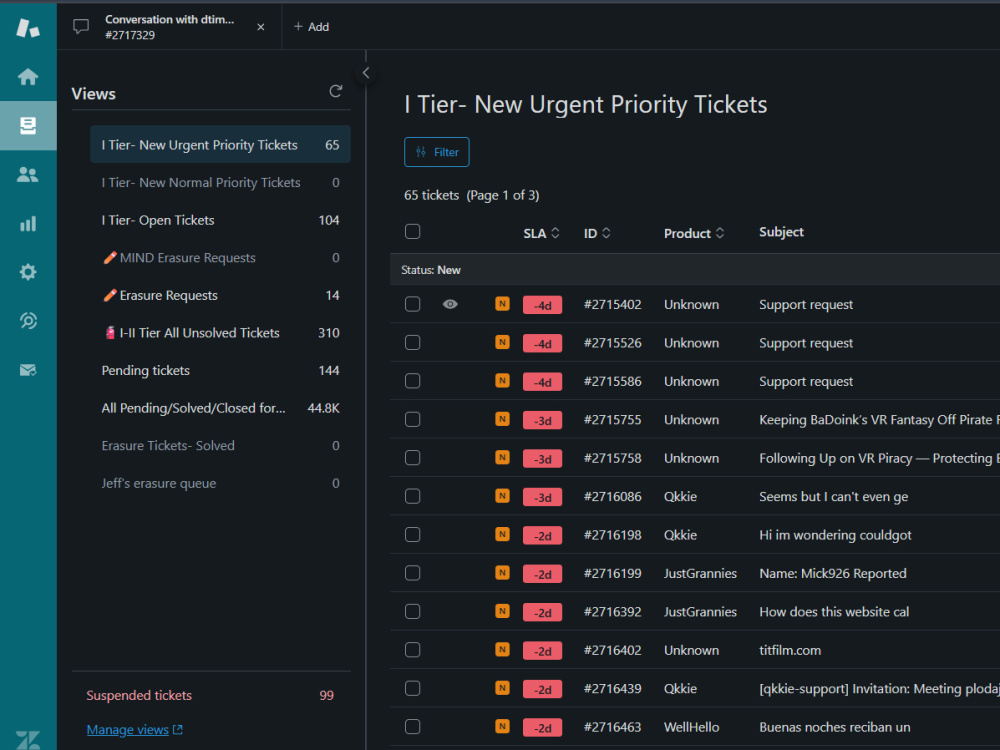Check the box for ticket #2716086
The width and height of the screenshot is (1000, 750).
point(413,496)
